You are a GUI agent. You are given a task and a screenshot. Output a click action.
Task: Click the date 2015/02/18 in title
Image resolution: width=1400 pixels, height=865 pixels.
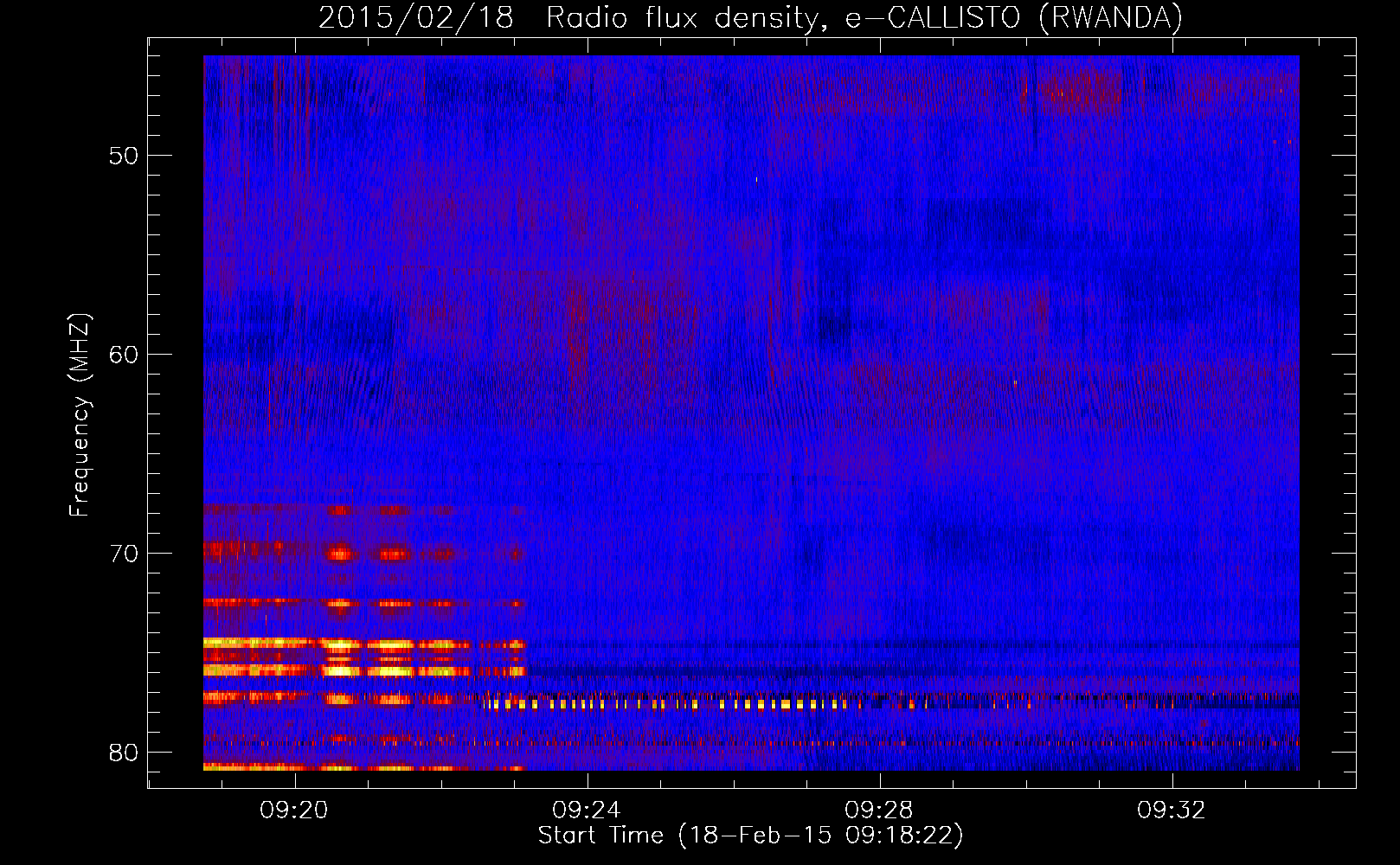tap(416, 17)
